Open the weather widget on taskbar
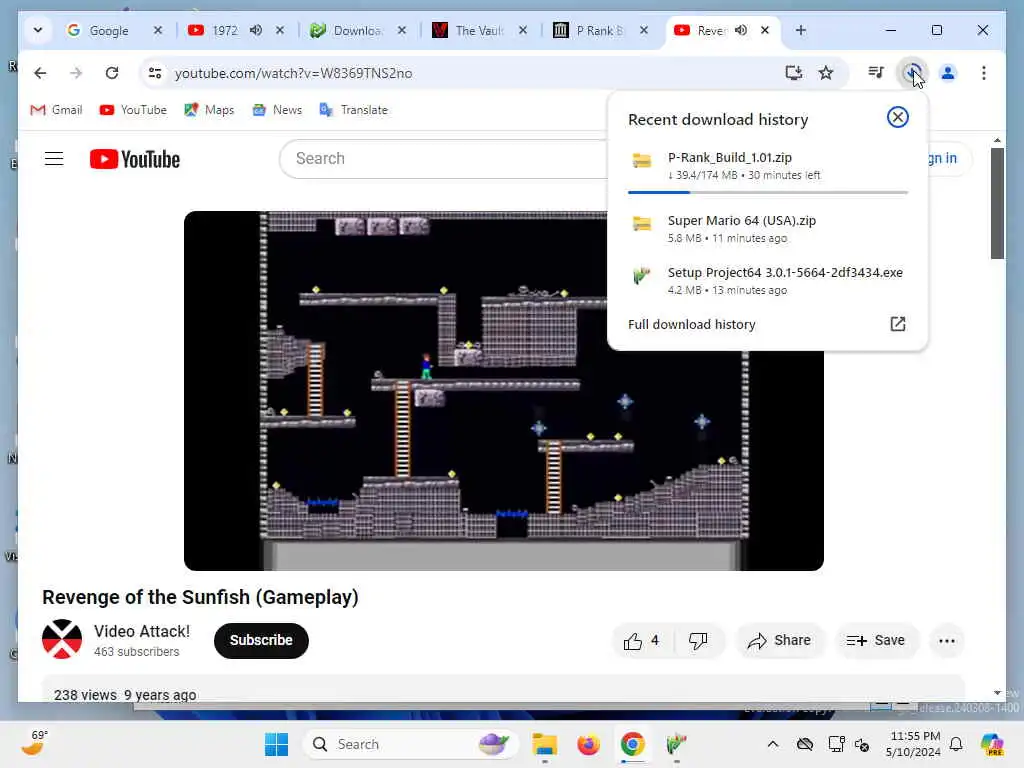The image size is (1024, 768). click(x=35, y=743)
